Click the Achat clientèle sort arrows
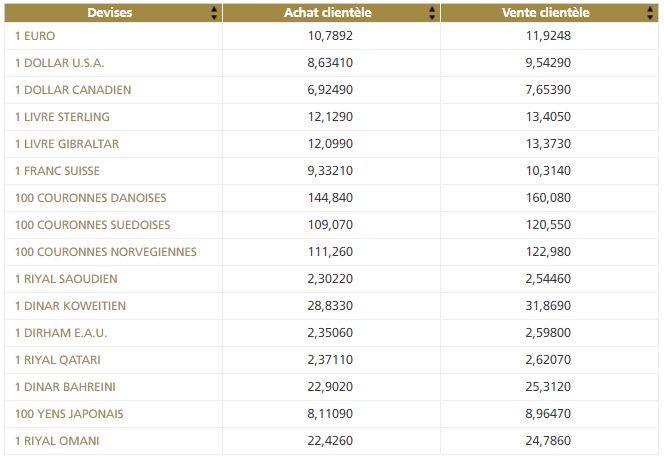 432,13
